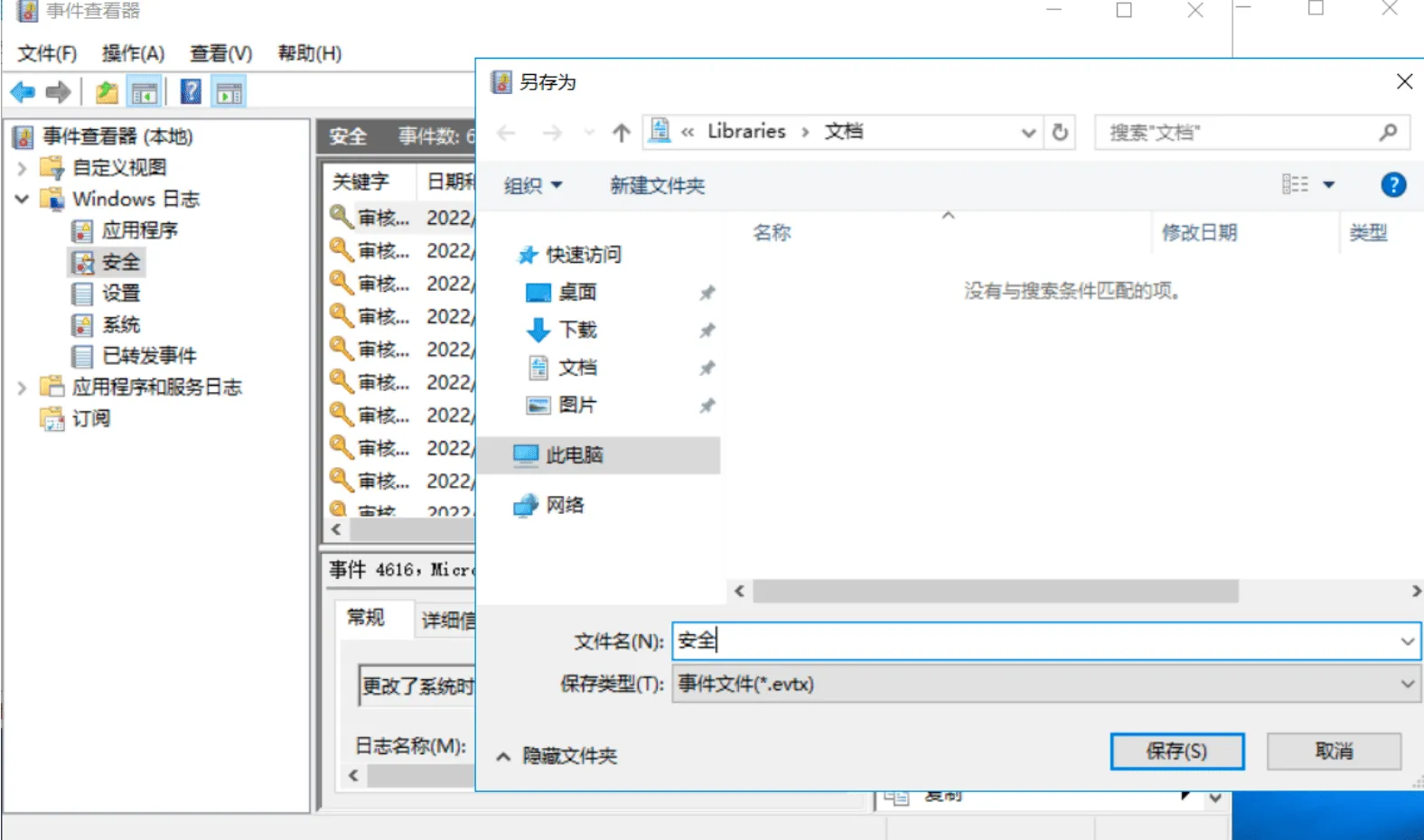The height and width of the screenshot is (840, 1424).
Task: Open 下载 in the navigation pane
Action: [577, 331]
